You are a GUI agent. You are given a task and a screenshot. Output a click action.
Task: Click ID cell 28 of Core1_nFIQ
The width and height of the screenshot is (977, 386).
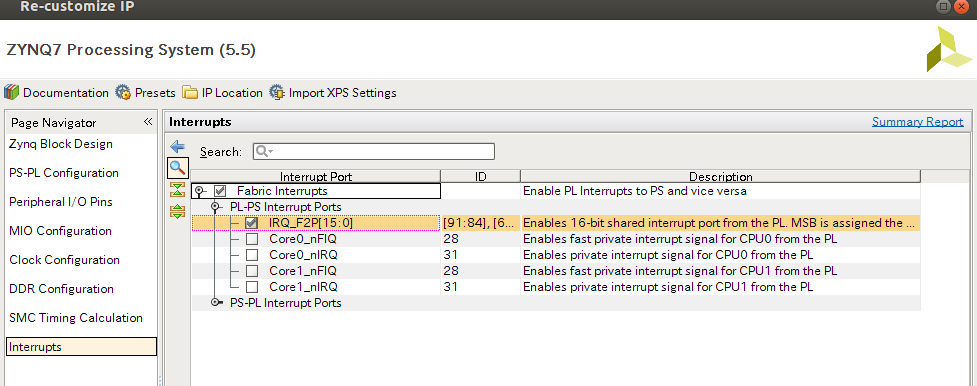click(480, 271)
